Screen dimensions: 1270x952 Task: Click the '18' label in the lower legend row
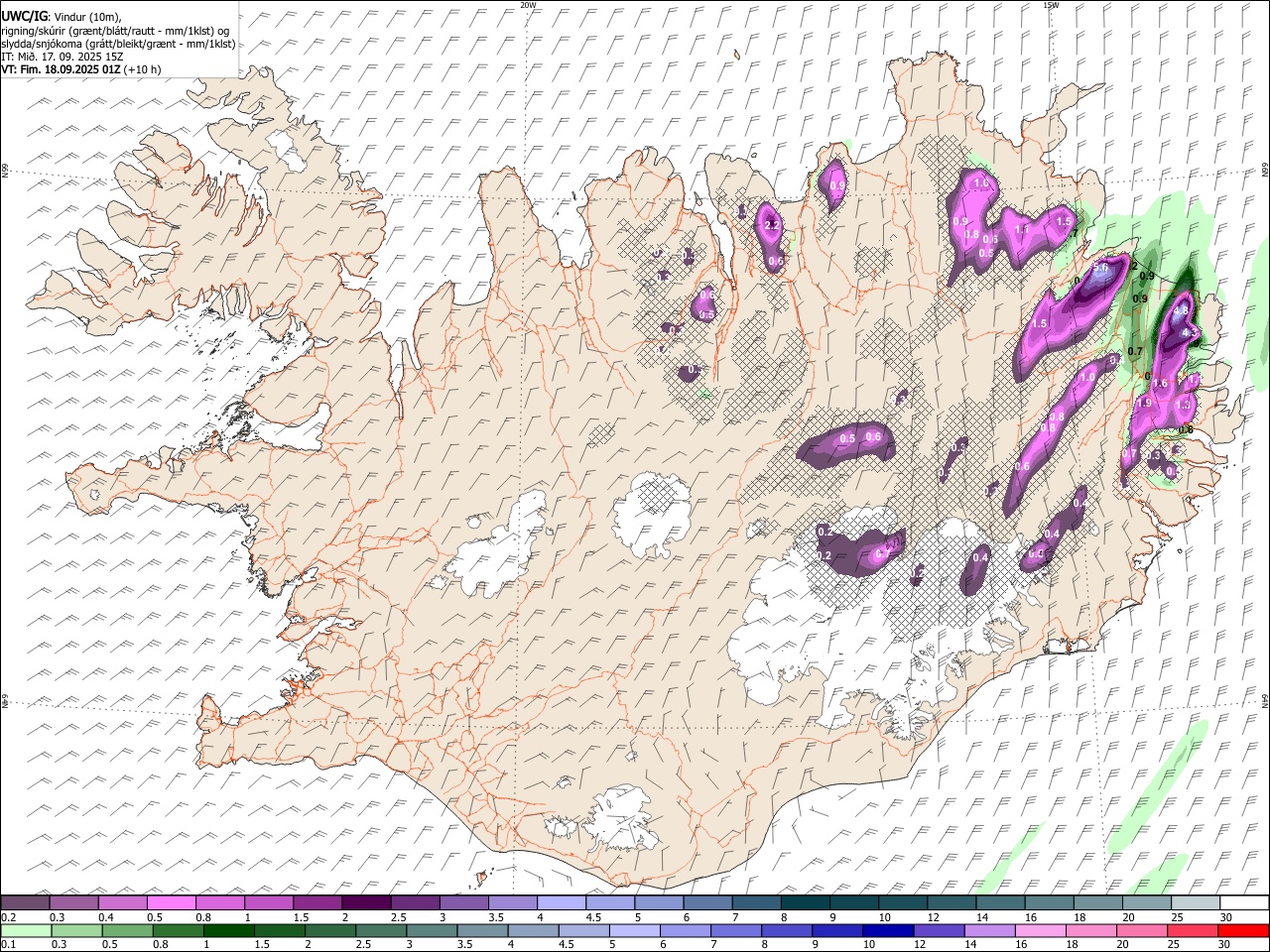pos(1072,945)
